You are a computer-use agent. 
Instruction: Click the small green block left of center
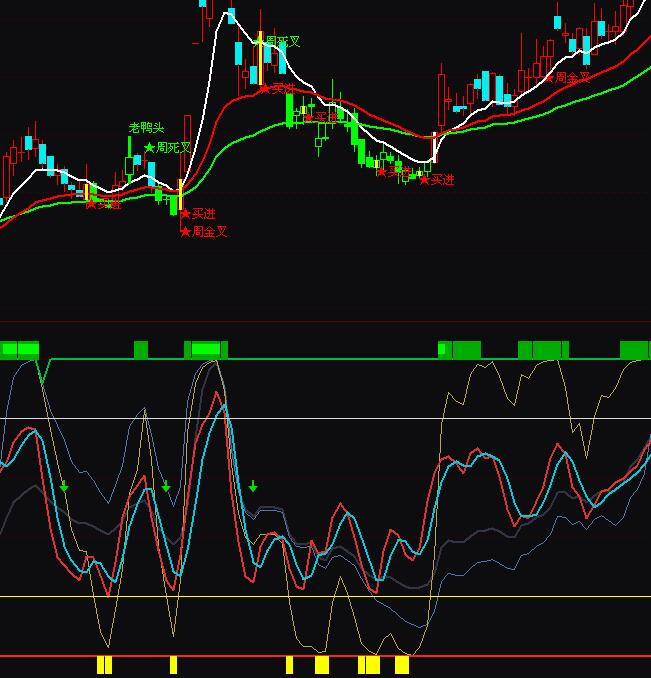pyautogui.click(x=141, y=349)
